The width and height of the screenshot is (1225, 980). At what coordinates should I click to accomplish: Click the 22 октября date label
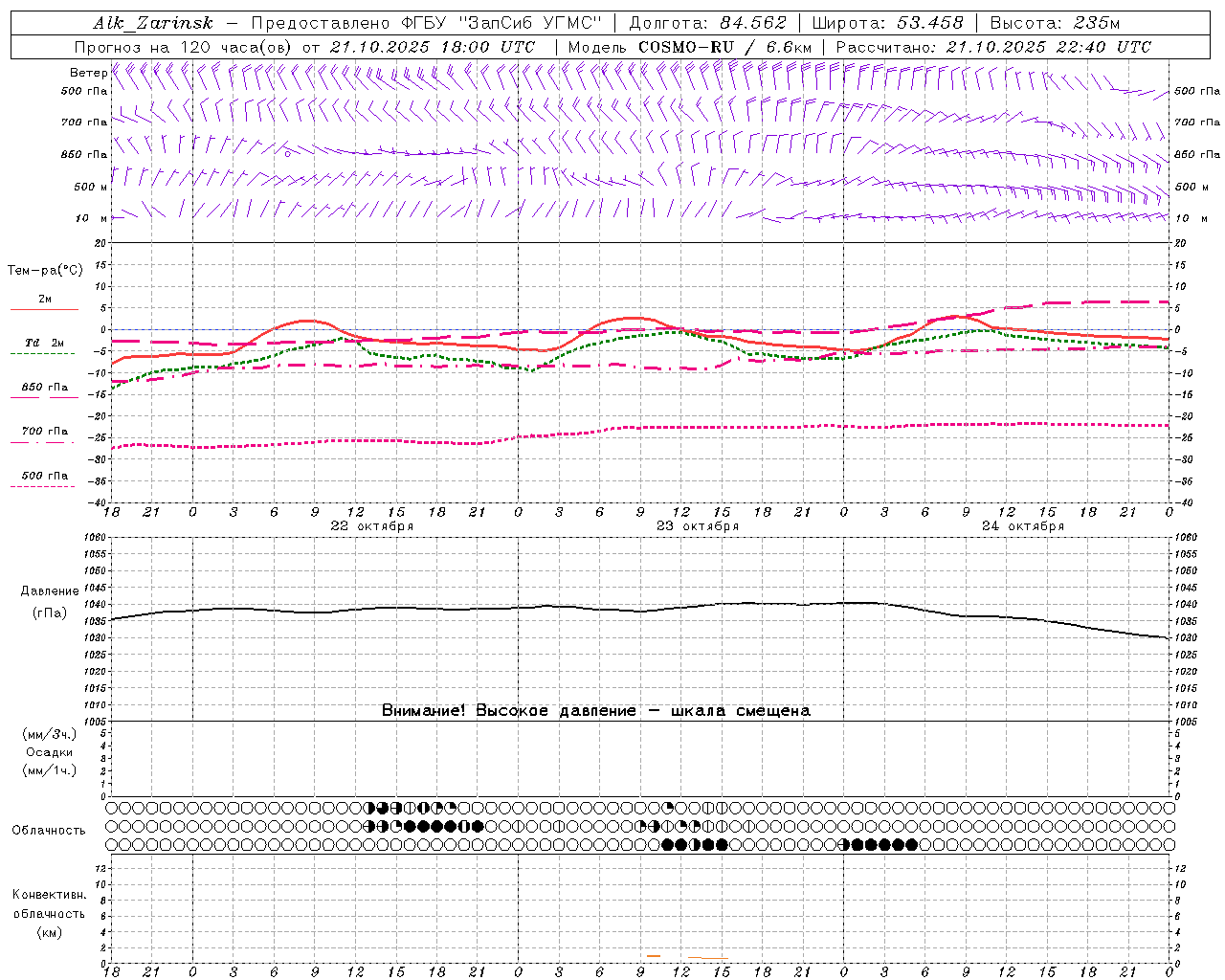372,526
